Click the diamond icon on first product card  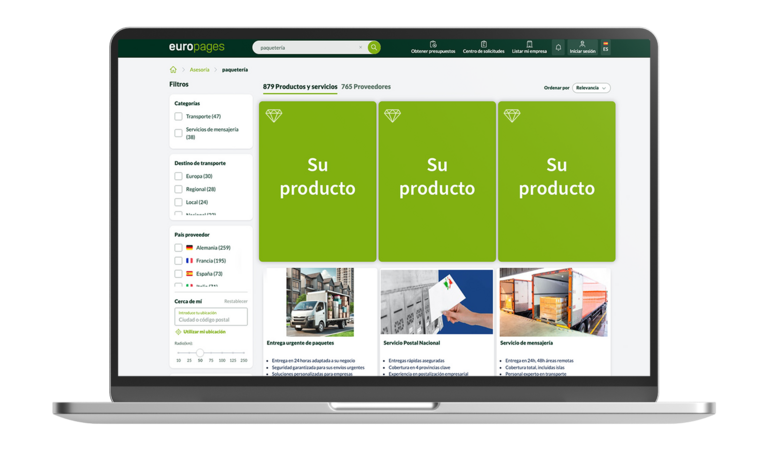click(x=274, y=116)
